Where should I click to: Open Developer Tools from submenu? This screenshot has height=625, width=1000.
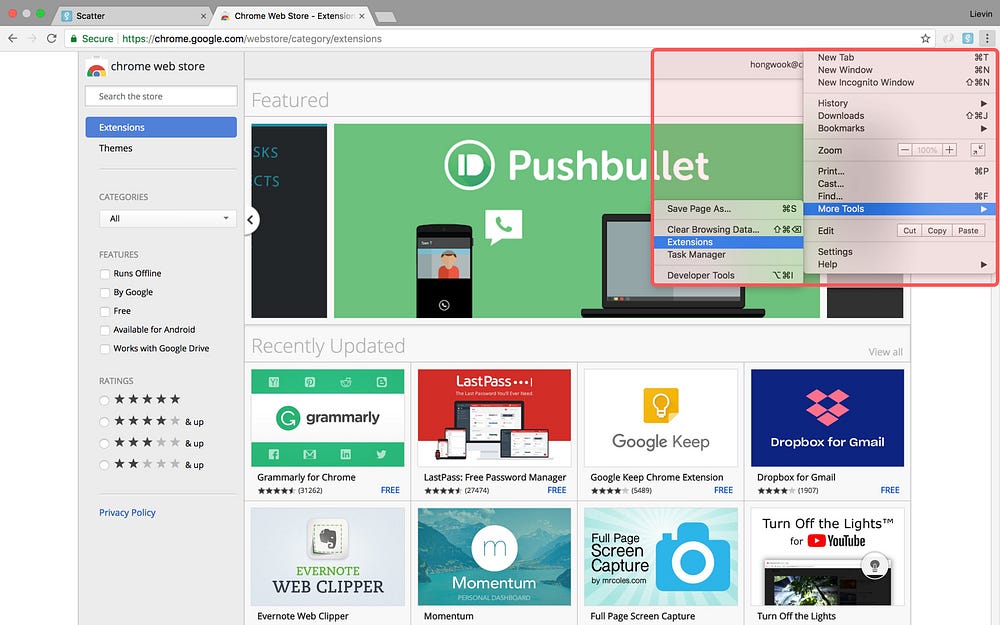(728, 275)
